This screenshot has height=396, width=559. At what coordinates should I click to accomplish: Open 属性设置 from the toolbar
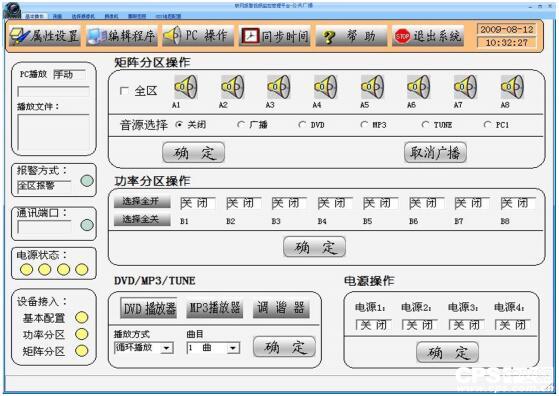pyautogui.click(x=45, y=36)
